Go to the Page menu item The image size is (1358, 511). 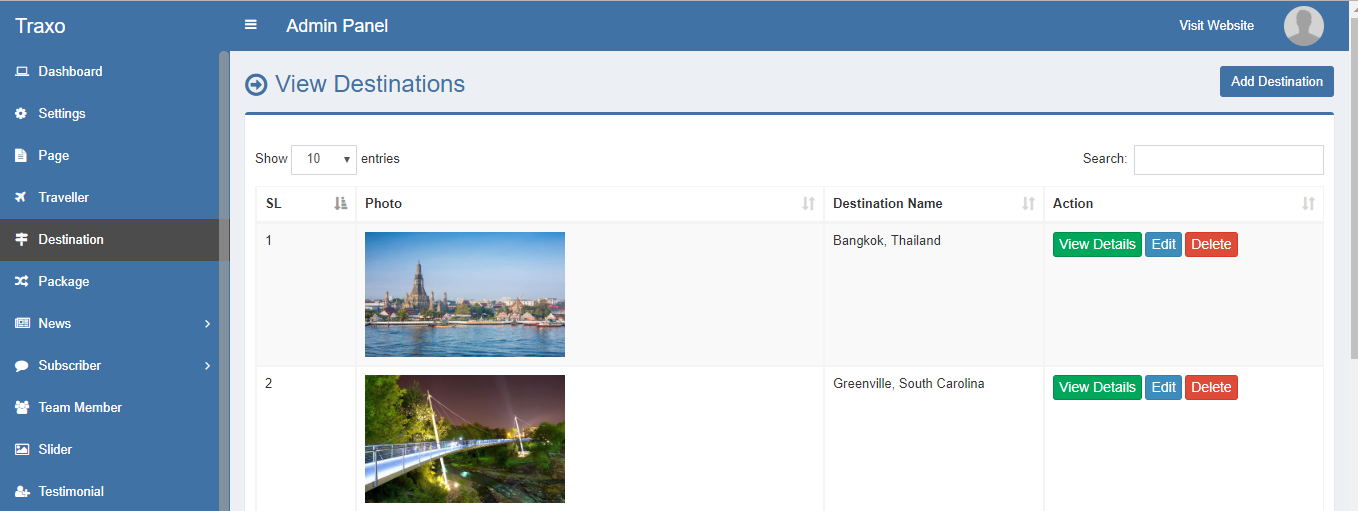53,156
